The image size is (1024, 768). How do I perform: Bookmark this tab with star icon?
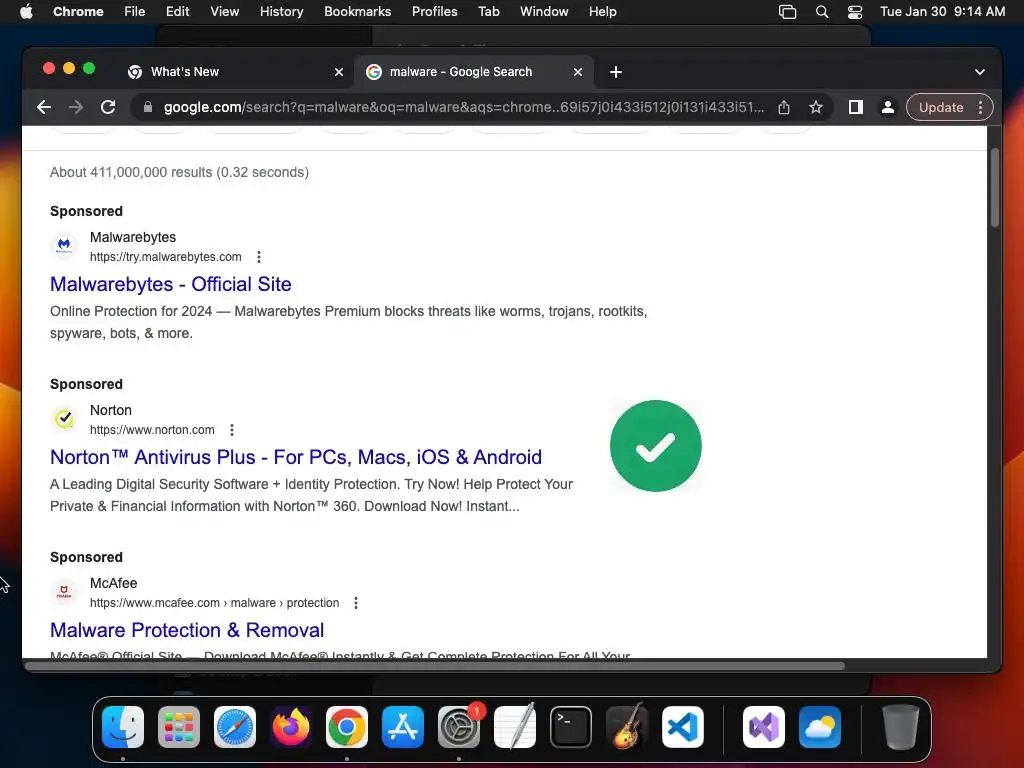pyautogui.click(x=816, y=107)
